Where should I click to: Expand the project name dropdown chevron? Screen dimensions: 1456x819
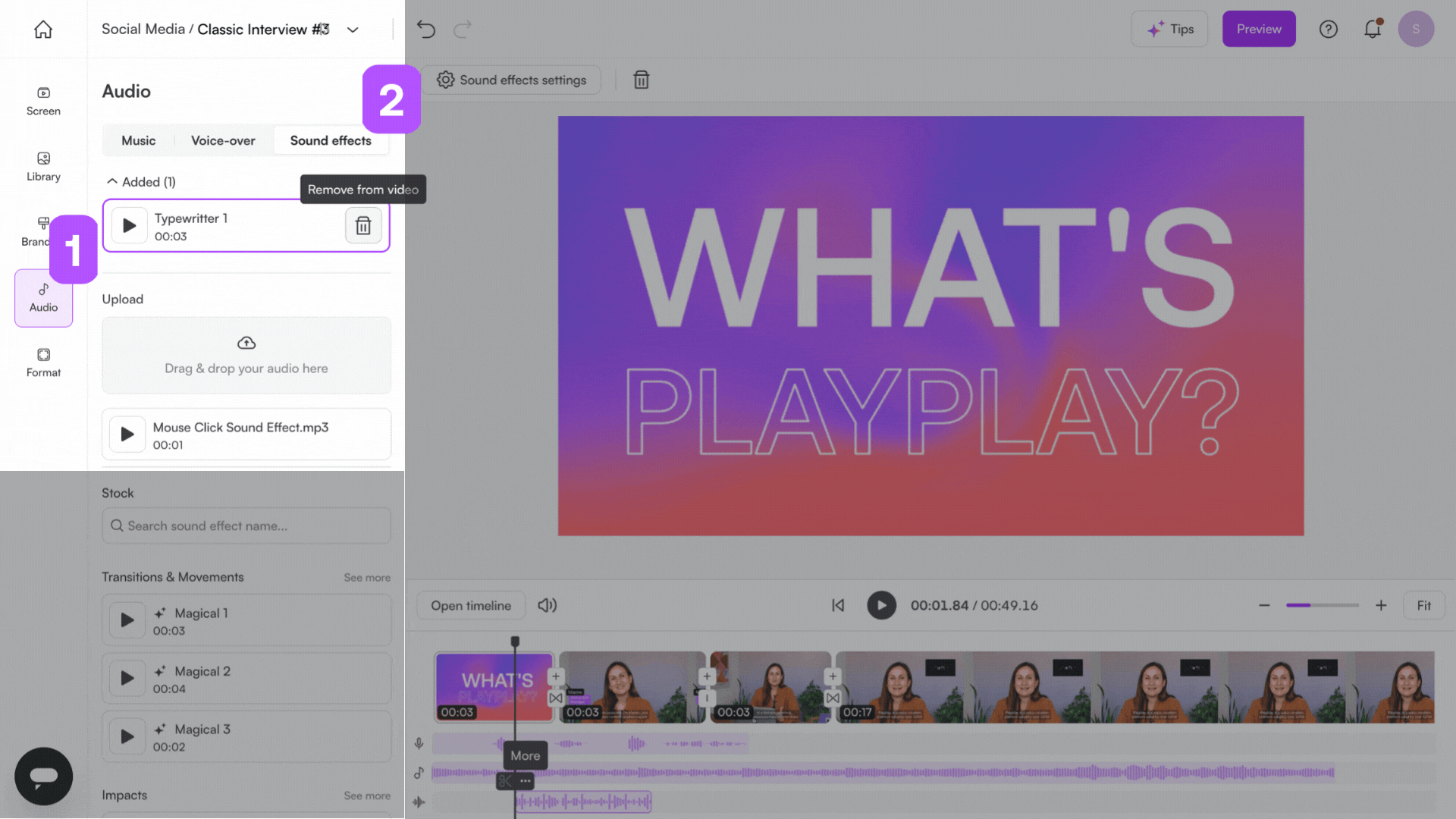tap(353, 30)
